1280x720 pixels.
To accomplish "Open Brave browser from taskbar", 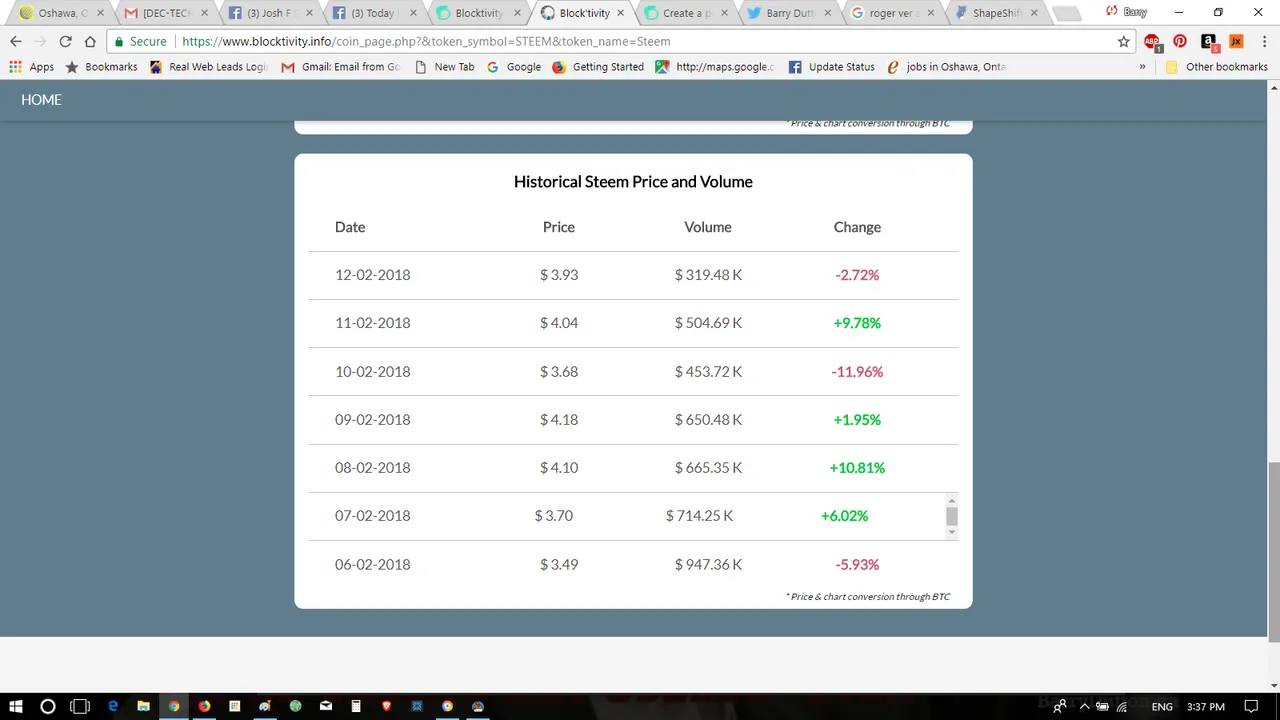I will coord(386,706).
